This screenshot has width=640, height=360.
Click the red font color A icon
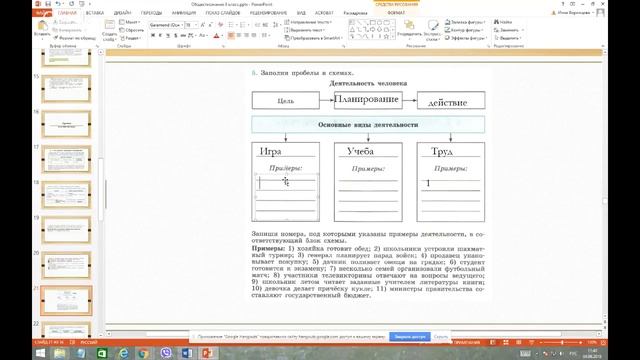coord(216,36)
